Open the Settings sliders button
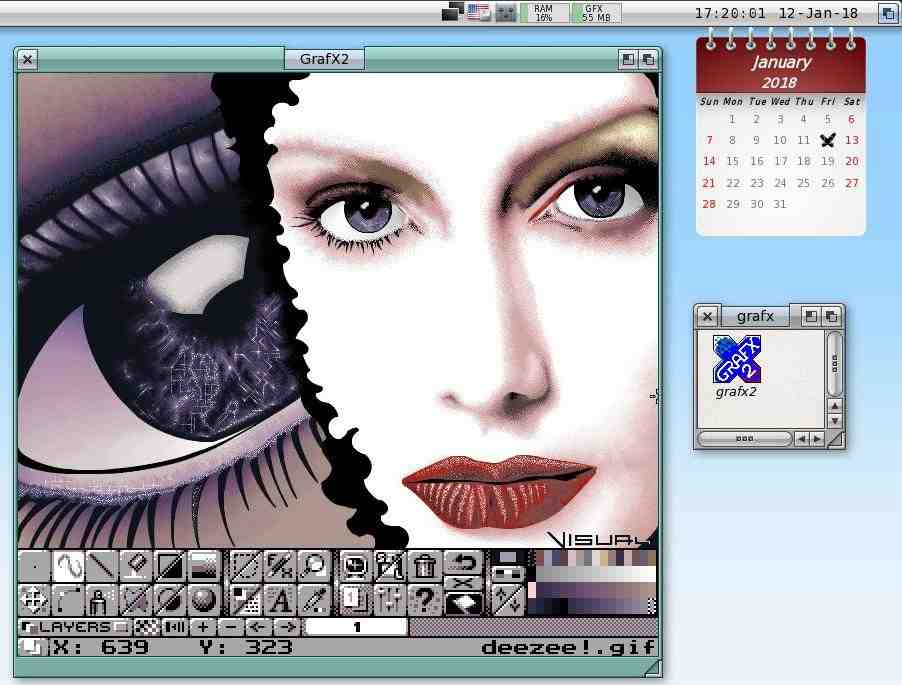This screenshot has height=685, width=902. 391,600
